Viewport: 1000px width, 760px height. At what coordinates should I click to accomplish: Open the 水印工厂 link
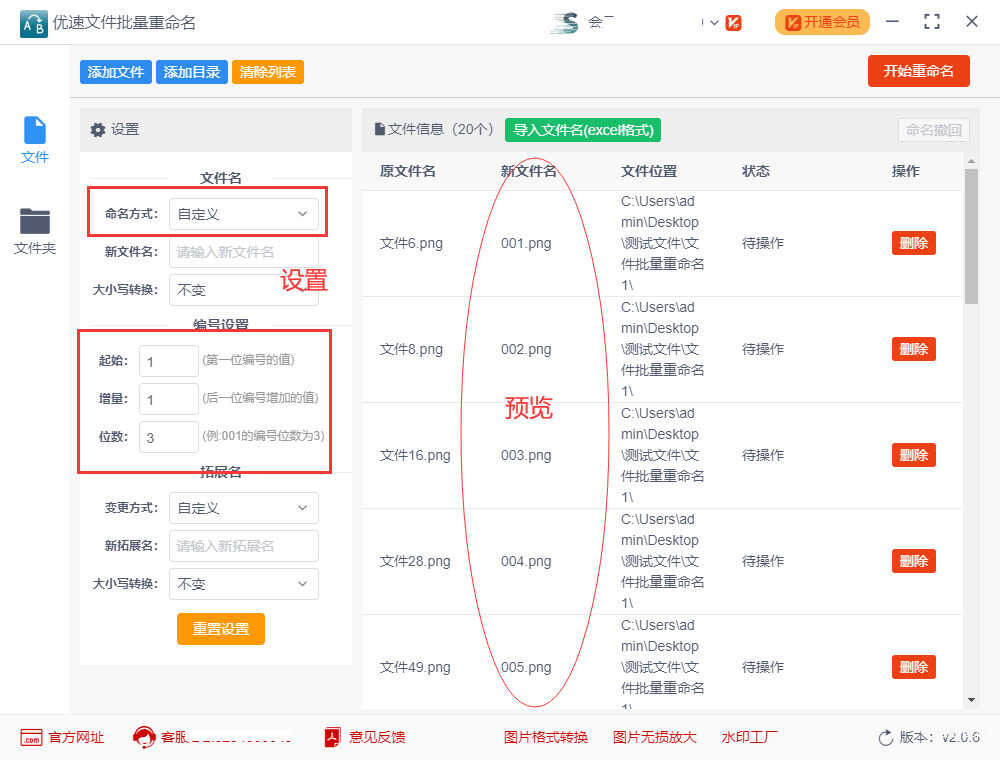[x=749, y=738]
